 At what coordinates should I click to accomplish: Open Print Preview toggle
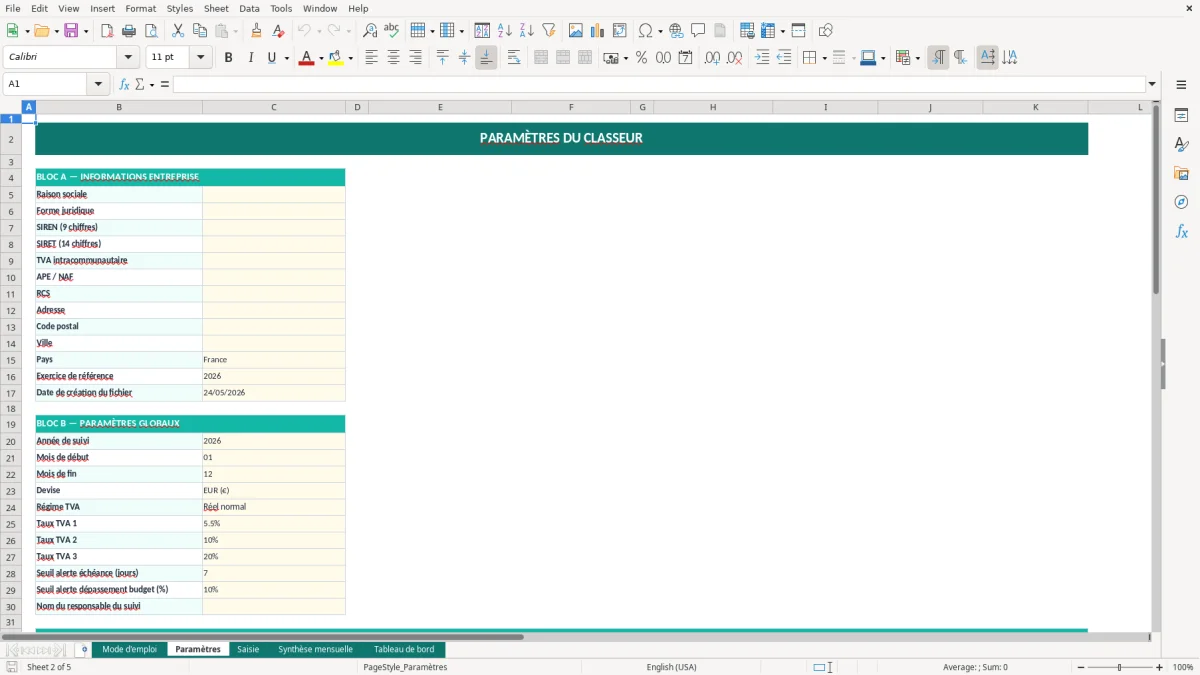[151, 31]
